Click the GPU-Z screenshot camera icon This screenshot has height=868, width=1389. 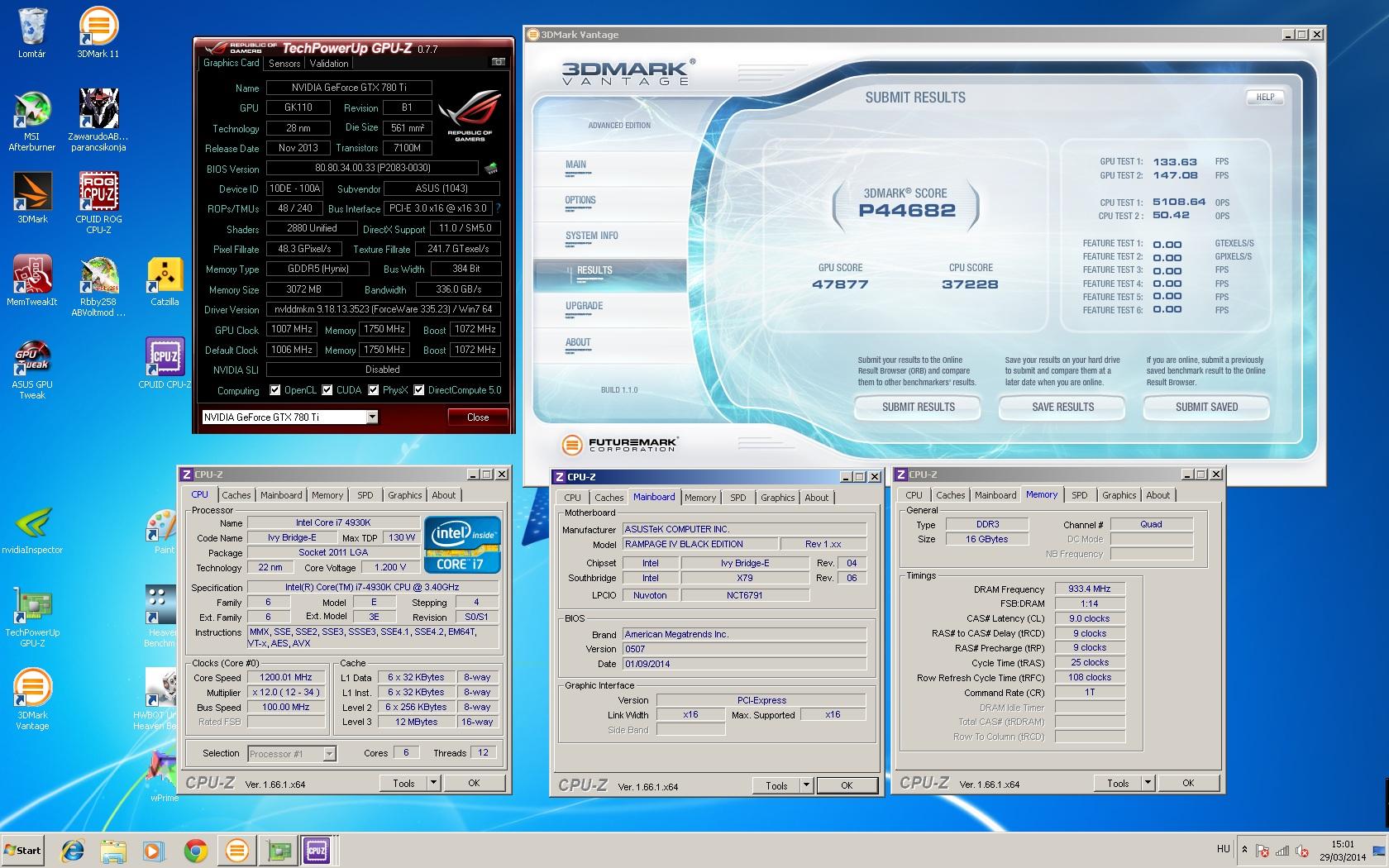pos(499,62)
